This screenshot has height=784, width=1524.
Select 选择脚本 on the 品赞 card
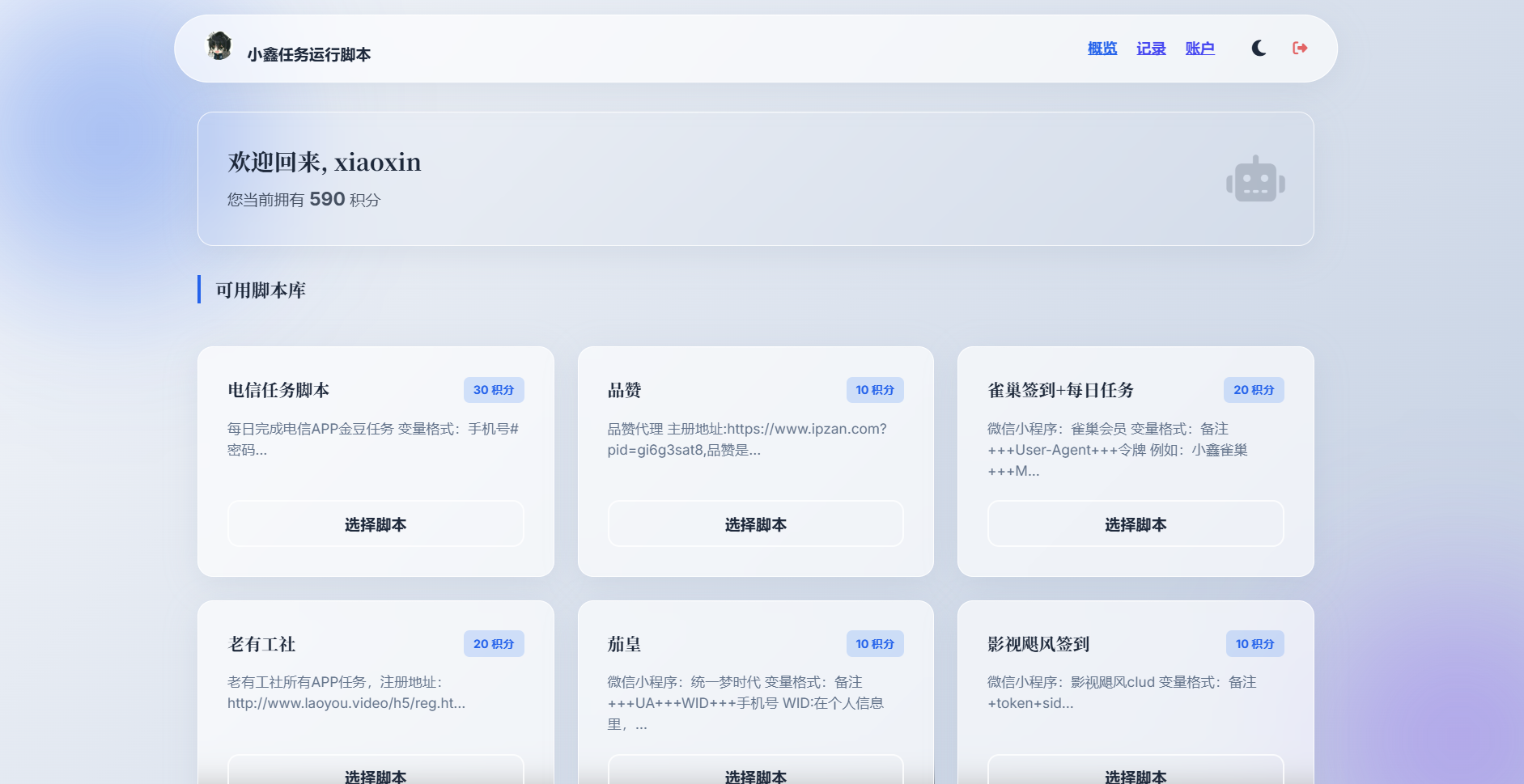tap(755, 523)
